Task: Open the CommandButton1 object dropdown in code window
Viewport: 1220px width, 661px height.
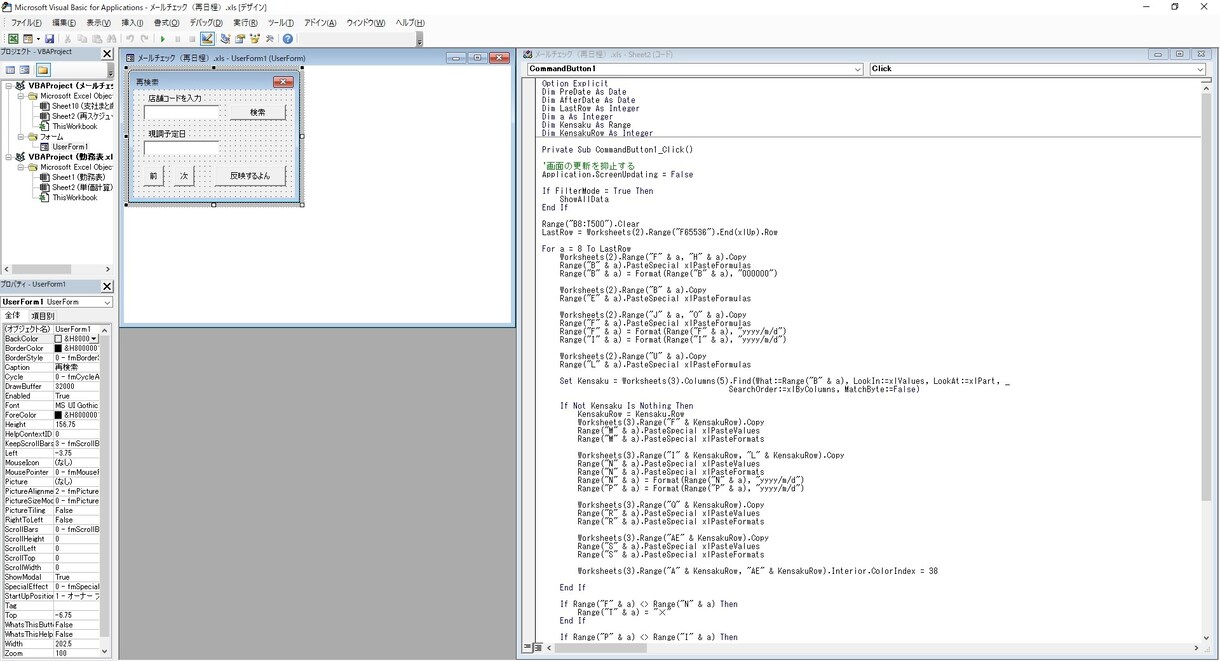Action: pos(858,69)
